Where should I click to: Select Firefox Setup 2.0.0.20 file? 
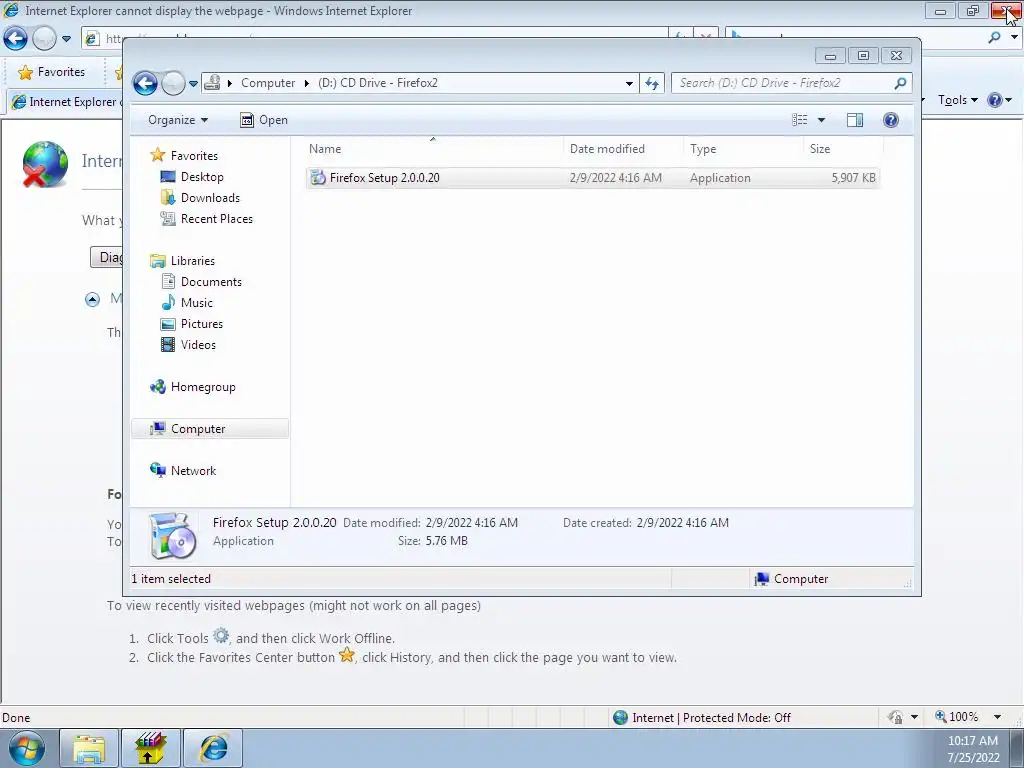coord(593,178)
